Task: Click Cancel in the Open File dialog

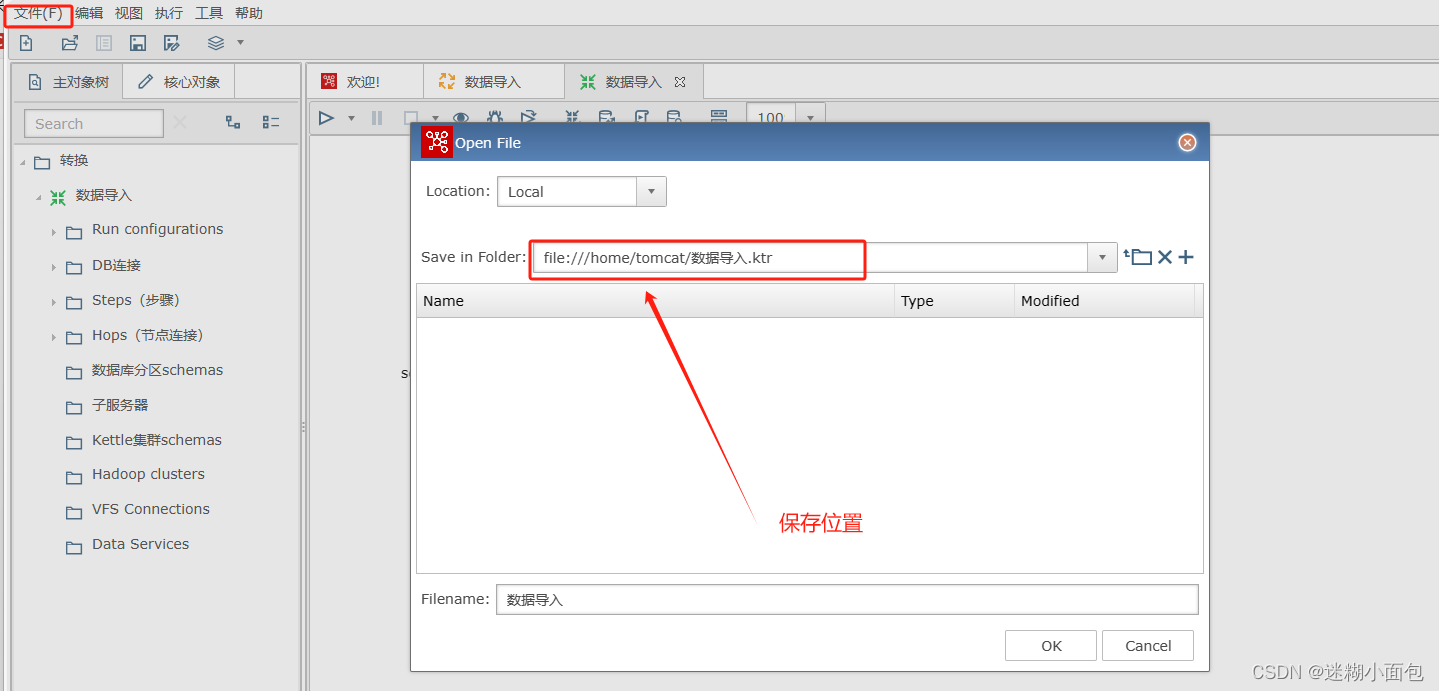Action: click(1147, 645)
